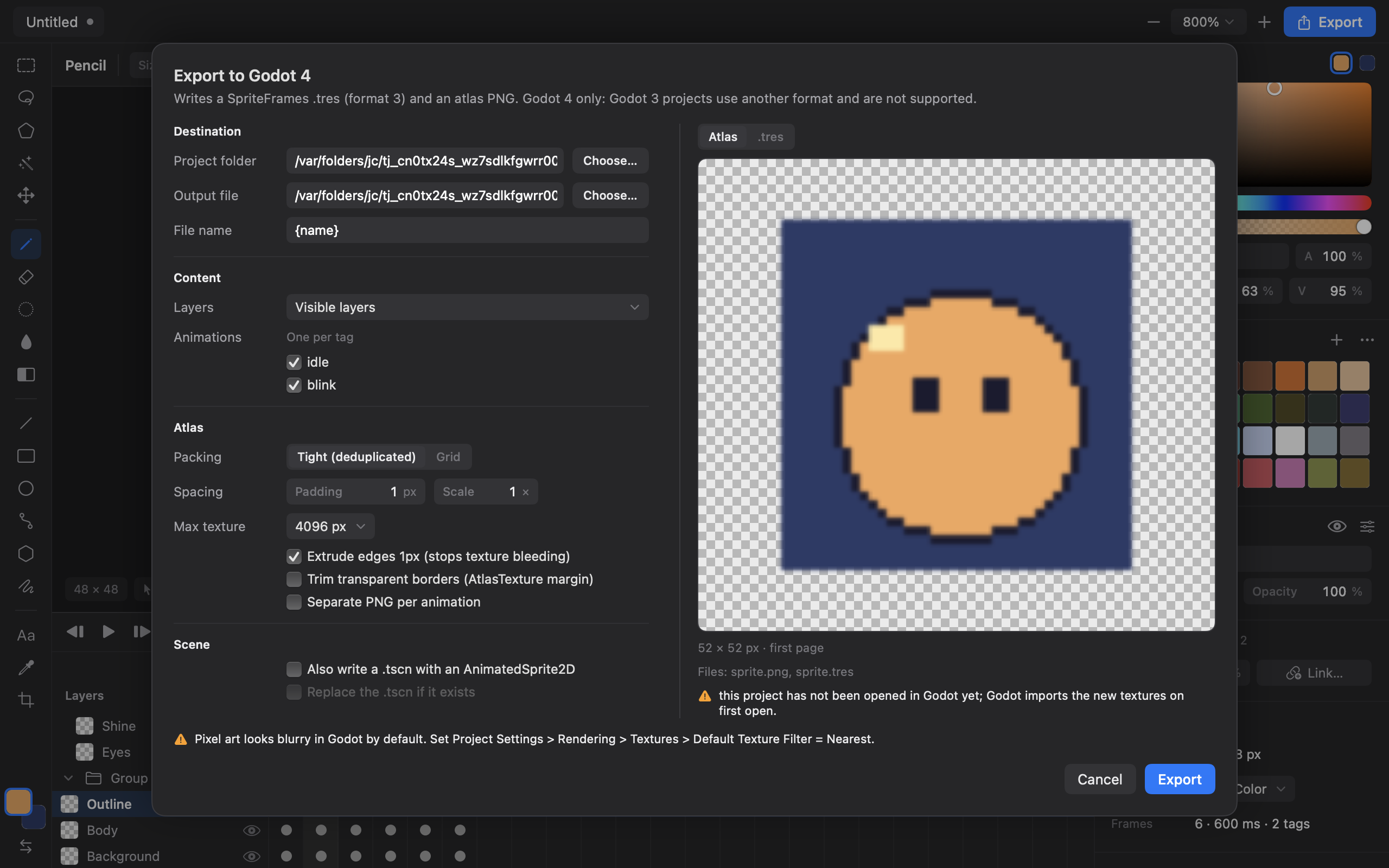
Task: Toggle visibility of the Body layer
Action: click(x=251, y=830)
